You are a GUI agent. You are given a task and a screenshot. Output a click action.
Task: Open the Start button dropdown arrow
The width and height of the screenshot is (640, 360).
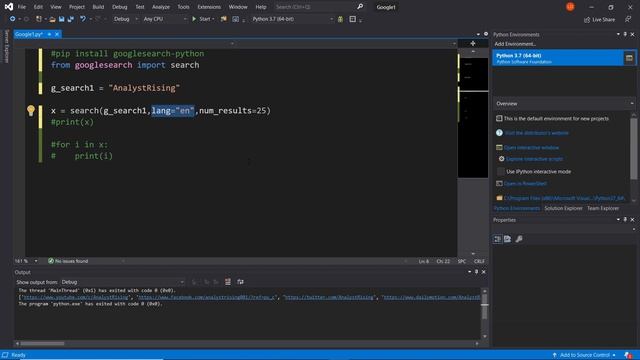click(213, 19)
